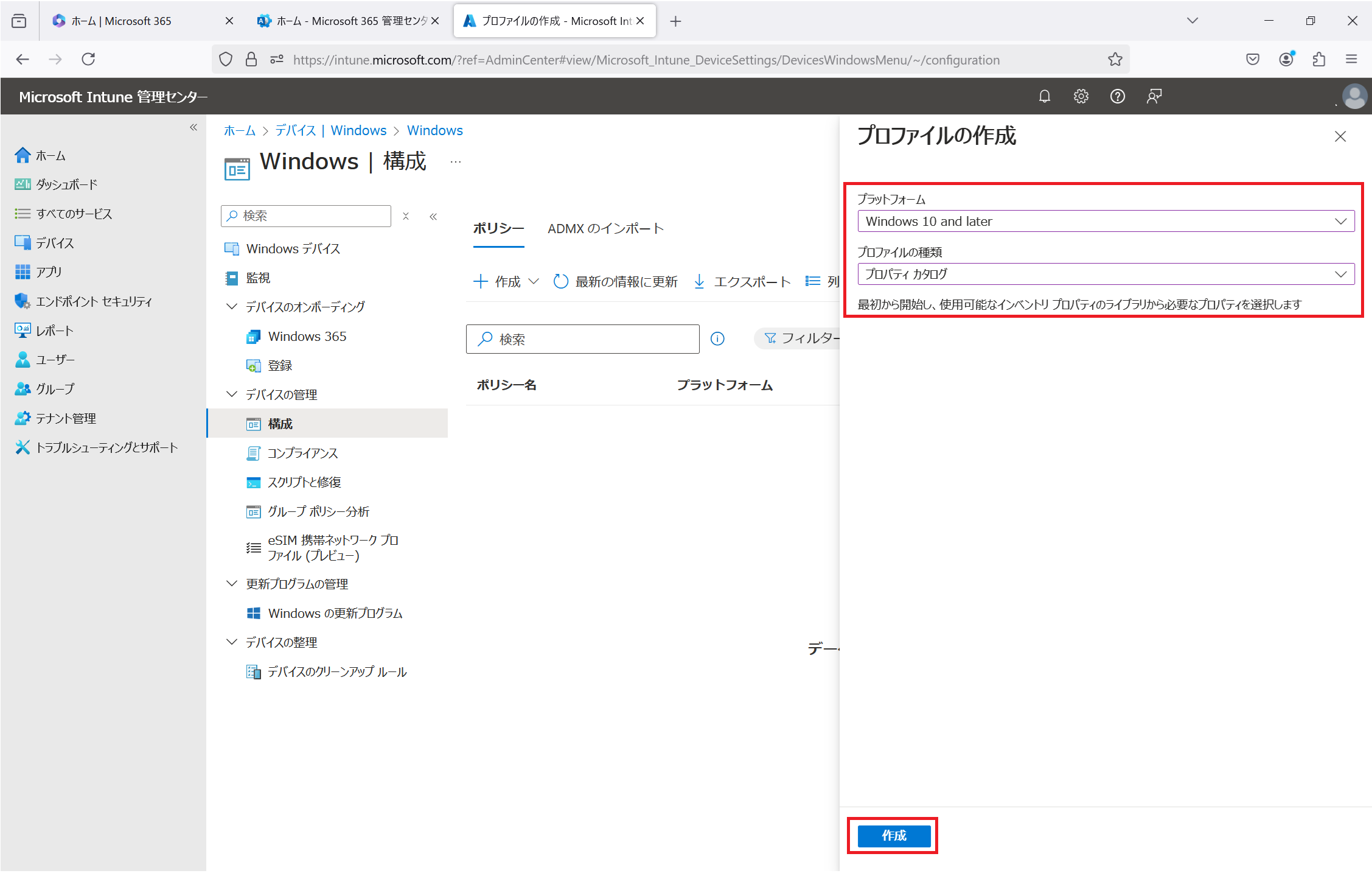The image size is (1372, 876).
Task: Open デバイスのクリーンアップ ルール menu item
Action: 327,671
